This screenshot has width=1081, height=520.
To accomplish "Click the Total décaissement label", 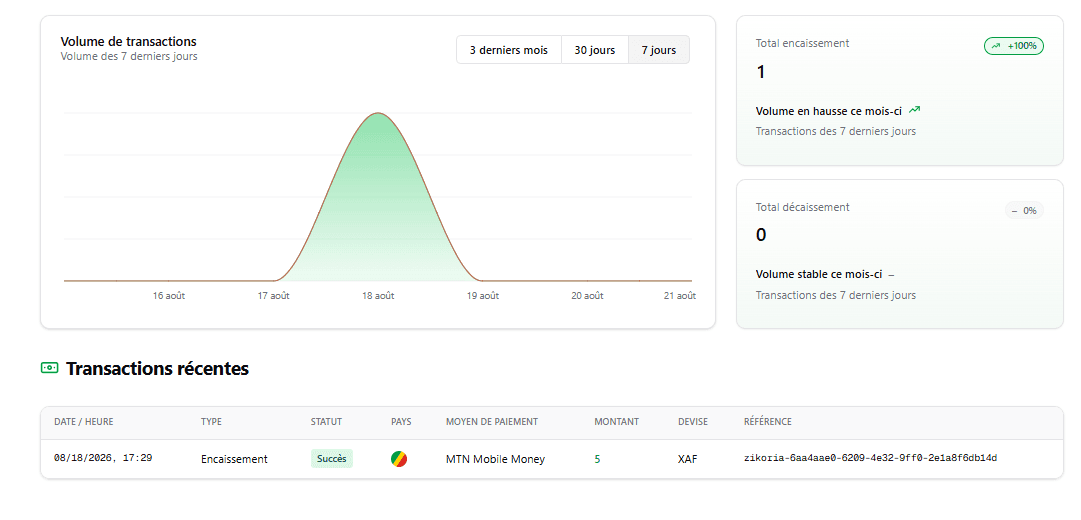I will 802,207.
